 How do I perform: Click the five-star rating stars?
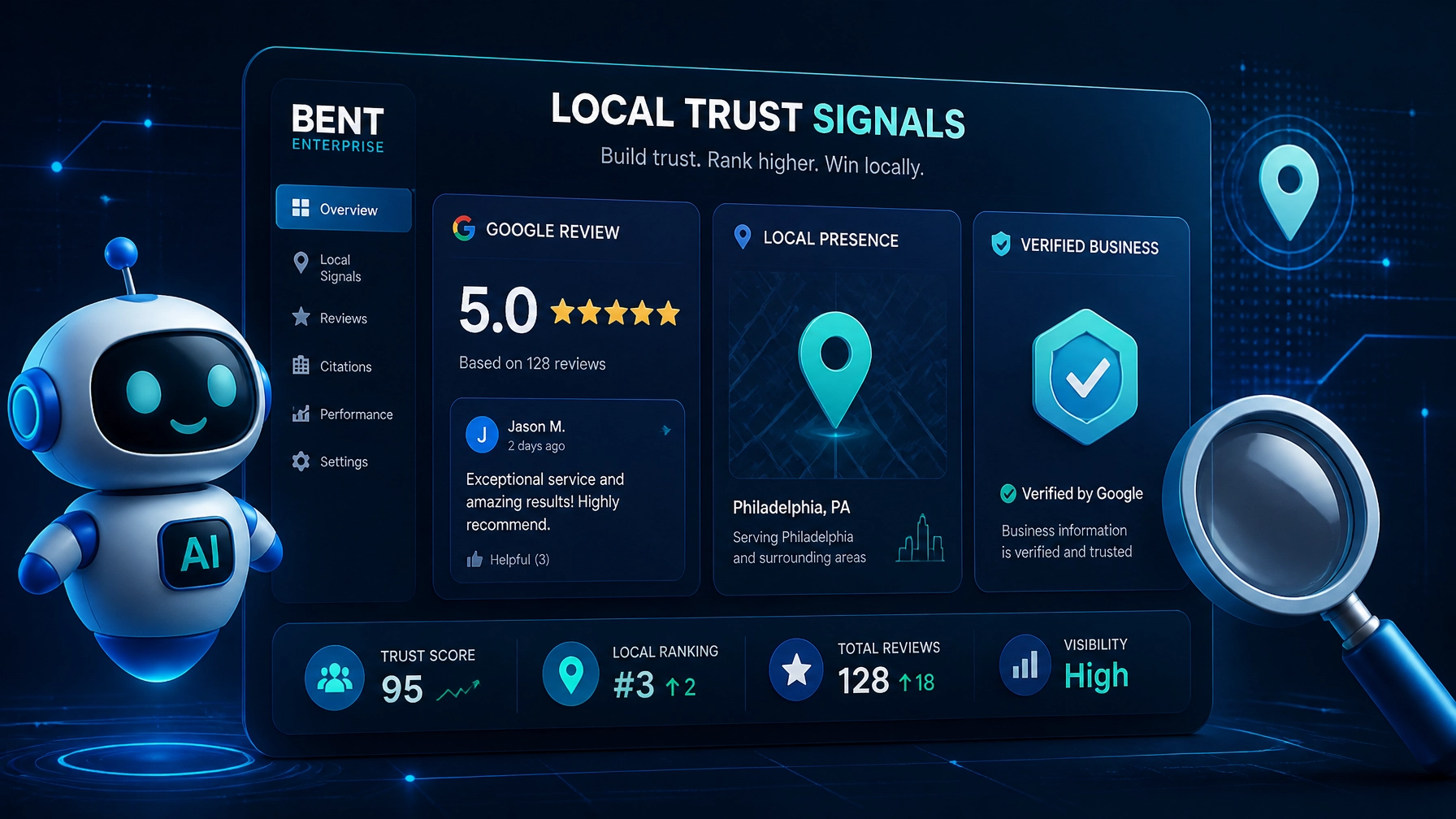[615, 313]
